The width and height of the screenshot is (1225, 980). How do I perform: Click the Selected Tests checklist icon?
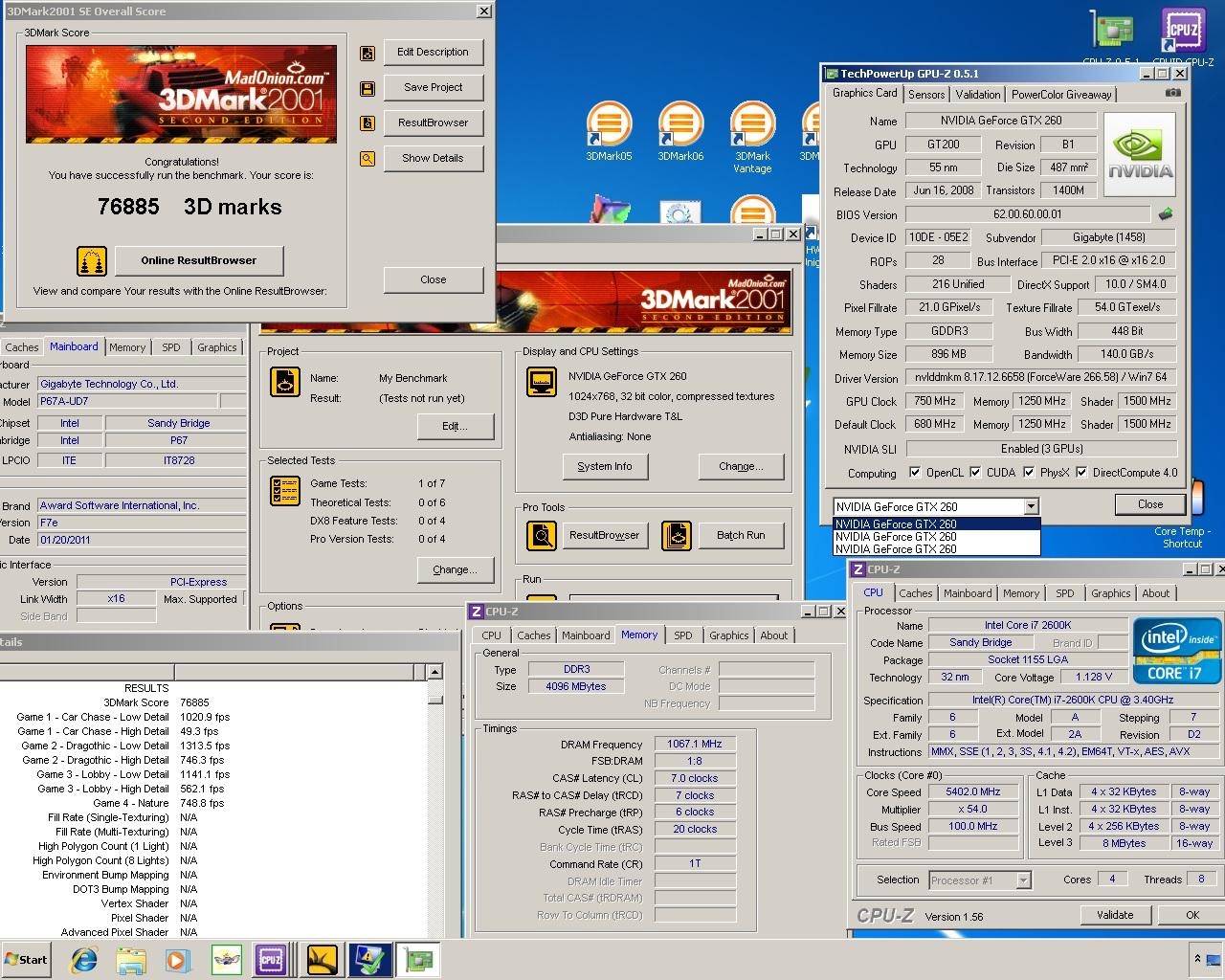[285, 491]
